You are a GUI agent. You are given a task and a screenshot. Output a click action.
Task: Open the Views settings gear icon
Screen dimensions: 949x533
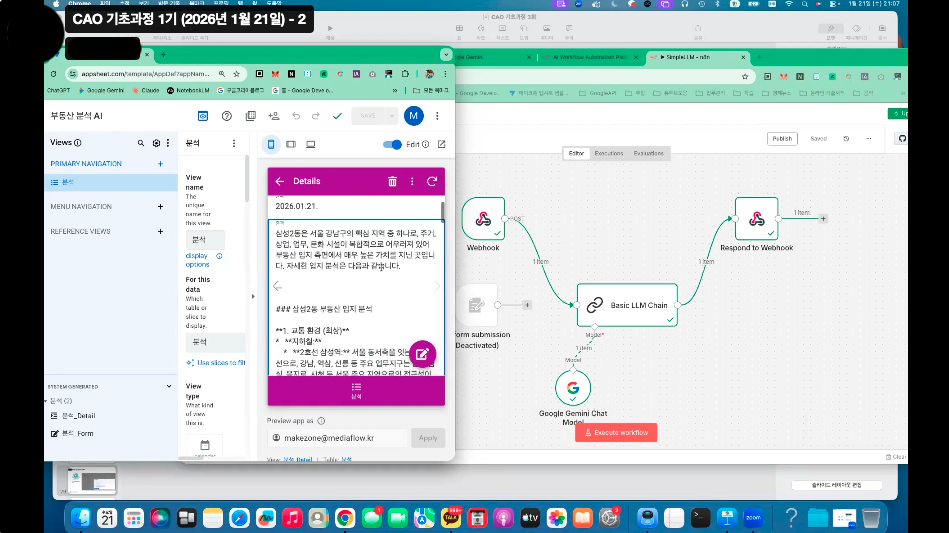point(156,143)
